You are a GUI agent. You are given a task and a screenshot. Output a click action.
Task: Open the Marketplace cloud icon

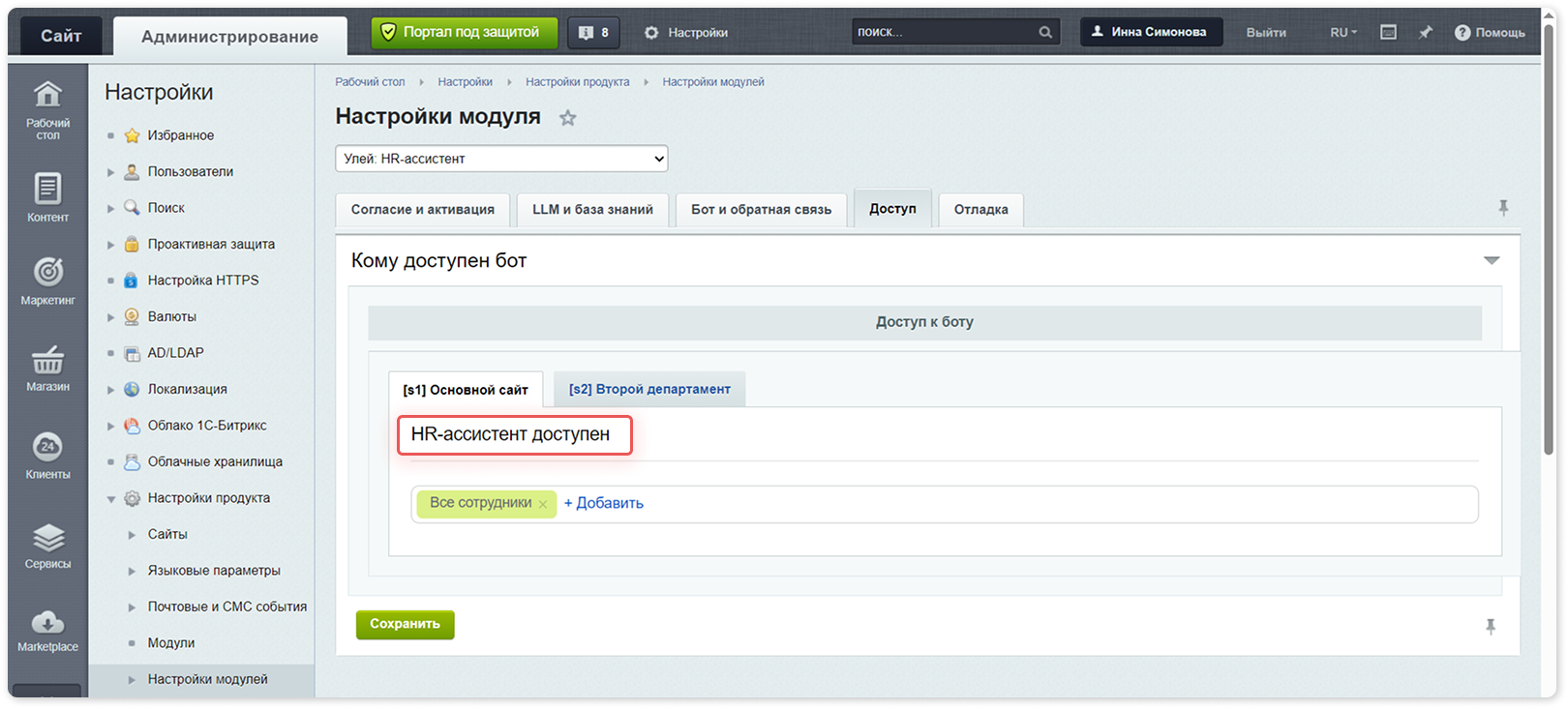pos(47,621)
